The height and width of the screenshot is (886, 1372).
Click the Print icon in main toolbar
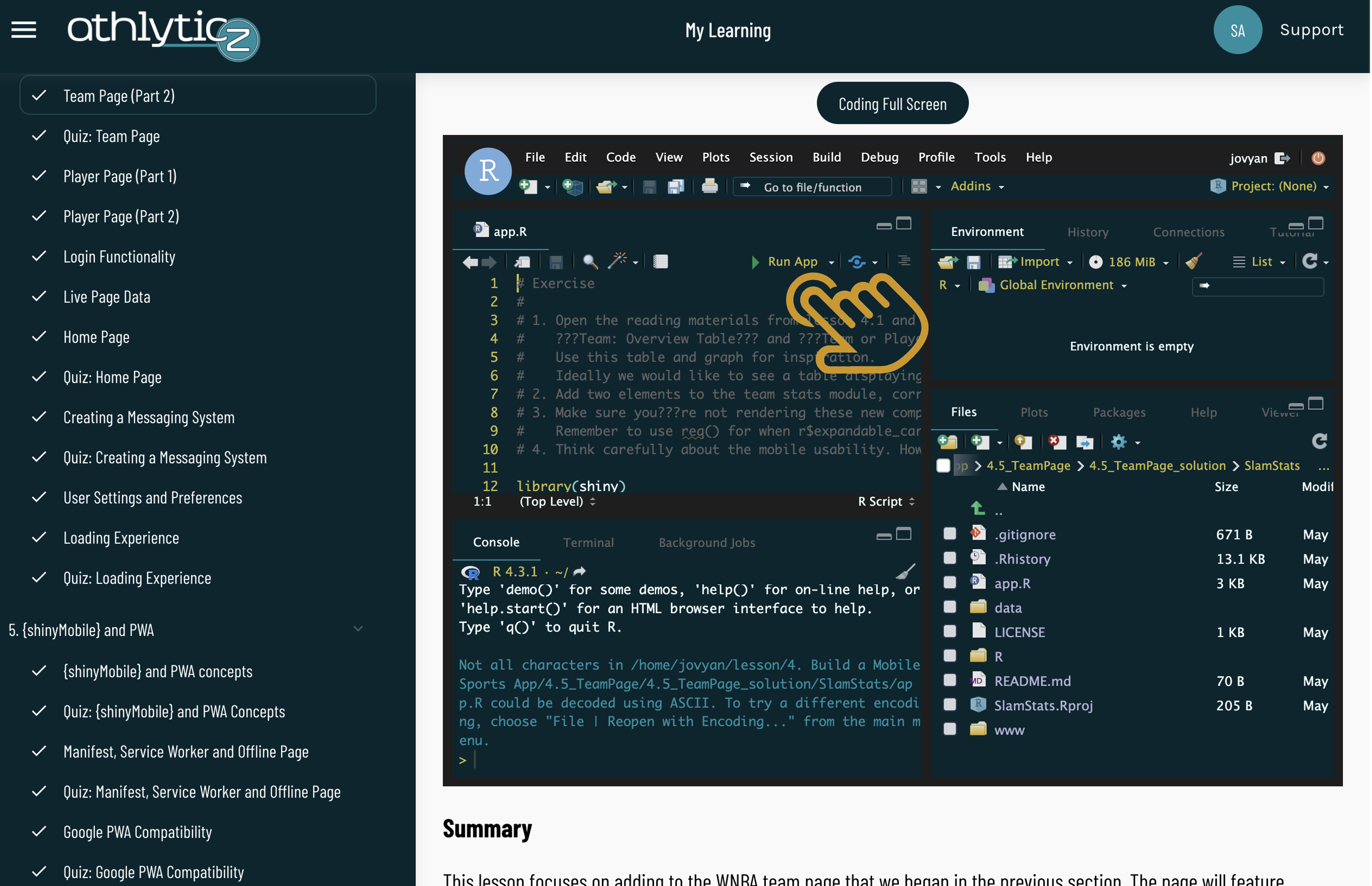(710, 186)
